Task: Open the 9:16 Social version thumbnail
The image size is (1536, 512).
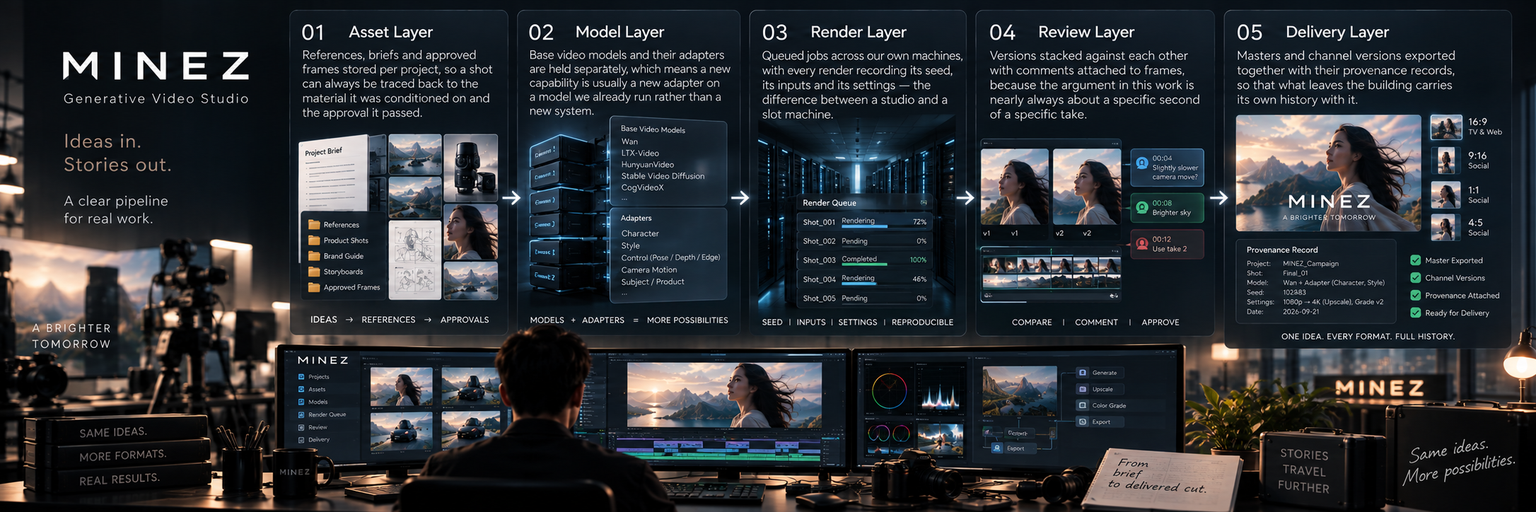Action: click(1445, 160)
